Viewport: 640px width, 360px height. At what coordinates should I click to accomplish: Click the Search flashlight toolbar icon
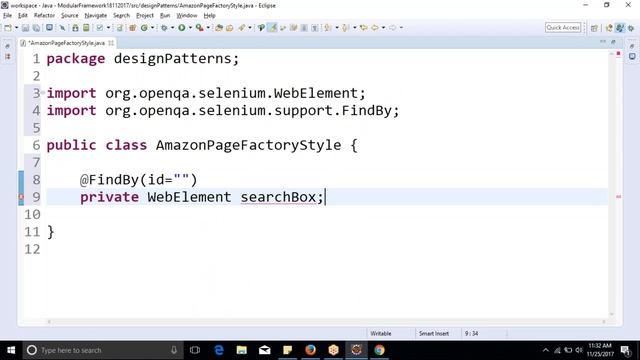[x=242, y=28]
